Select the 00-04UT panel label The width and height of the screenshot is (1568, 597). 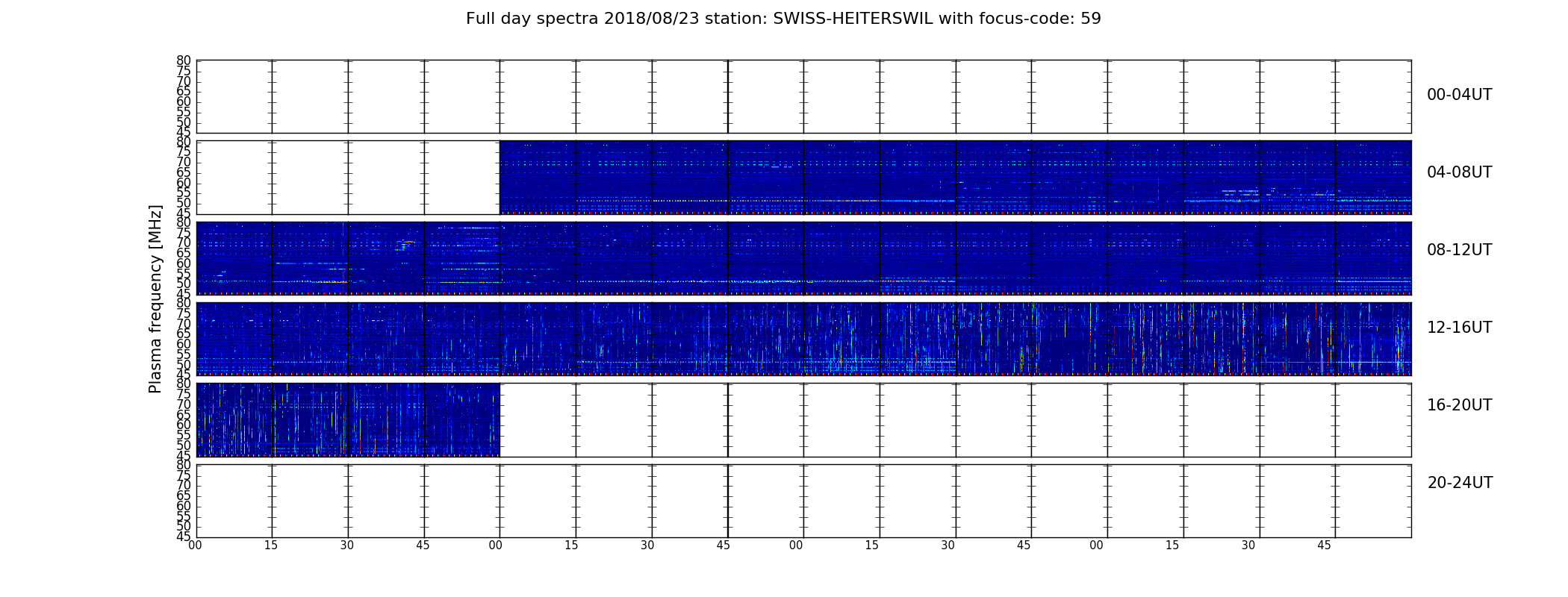pos(1459,95)
